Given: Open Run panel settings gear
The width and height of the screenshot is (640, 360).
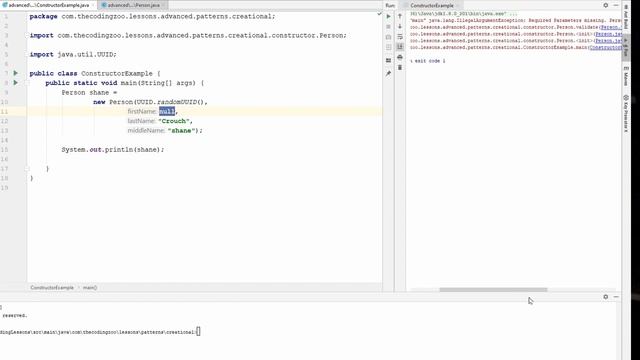Looking at the screenshot, I should (x=606, y=5).
